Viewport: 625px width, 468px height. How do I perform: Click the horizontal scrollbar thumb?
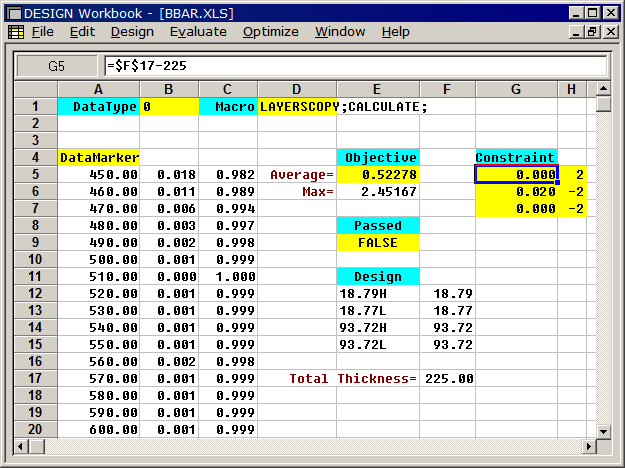click(37, 446)
